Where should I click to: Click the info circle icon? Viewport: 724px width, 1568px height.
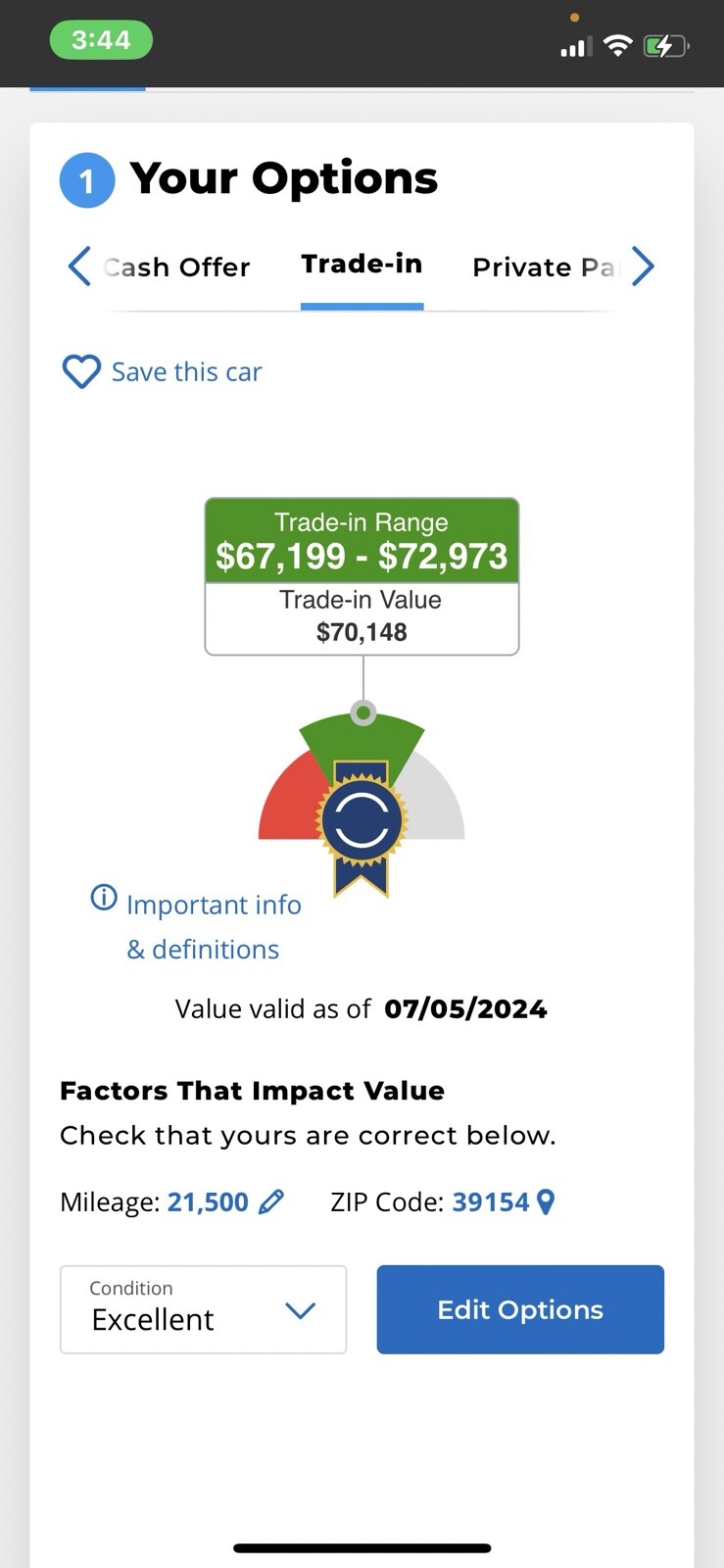(104, 897)
